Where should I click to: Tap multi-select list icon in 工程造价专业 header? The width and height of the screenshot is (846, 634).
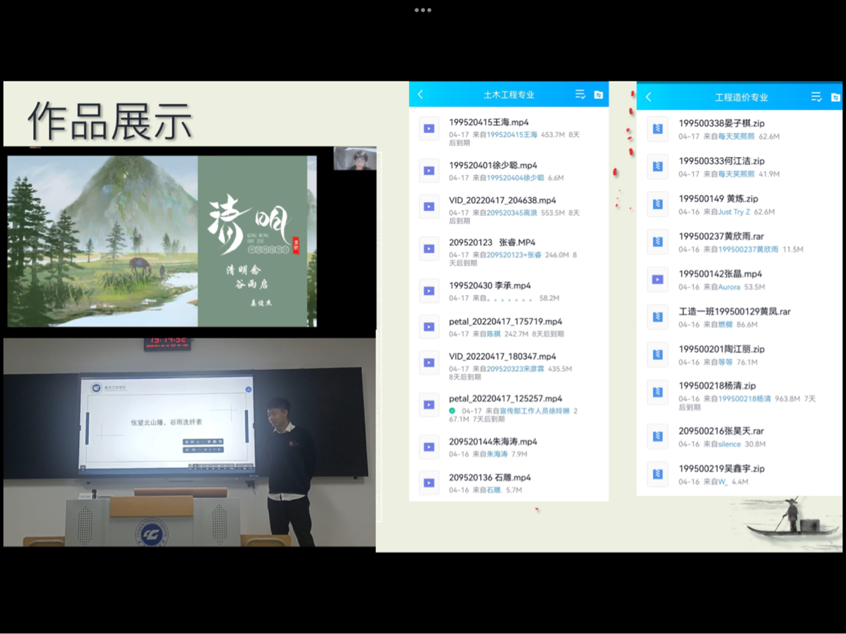[816, 97]
